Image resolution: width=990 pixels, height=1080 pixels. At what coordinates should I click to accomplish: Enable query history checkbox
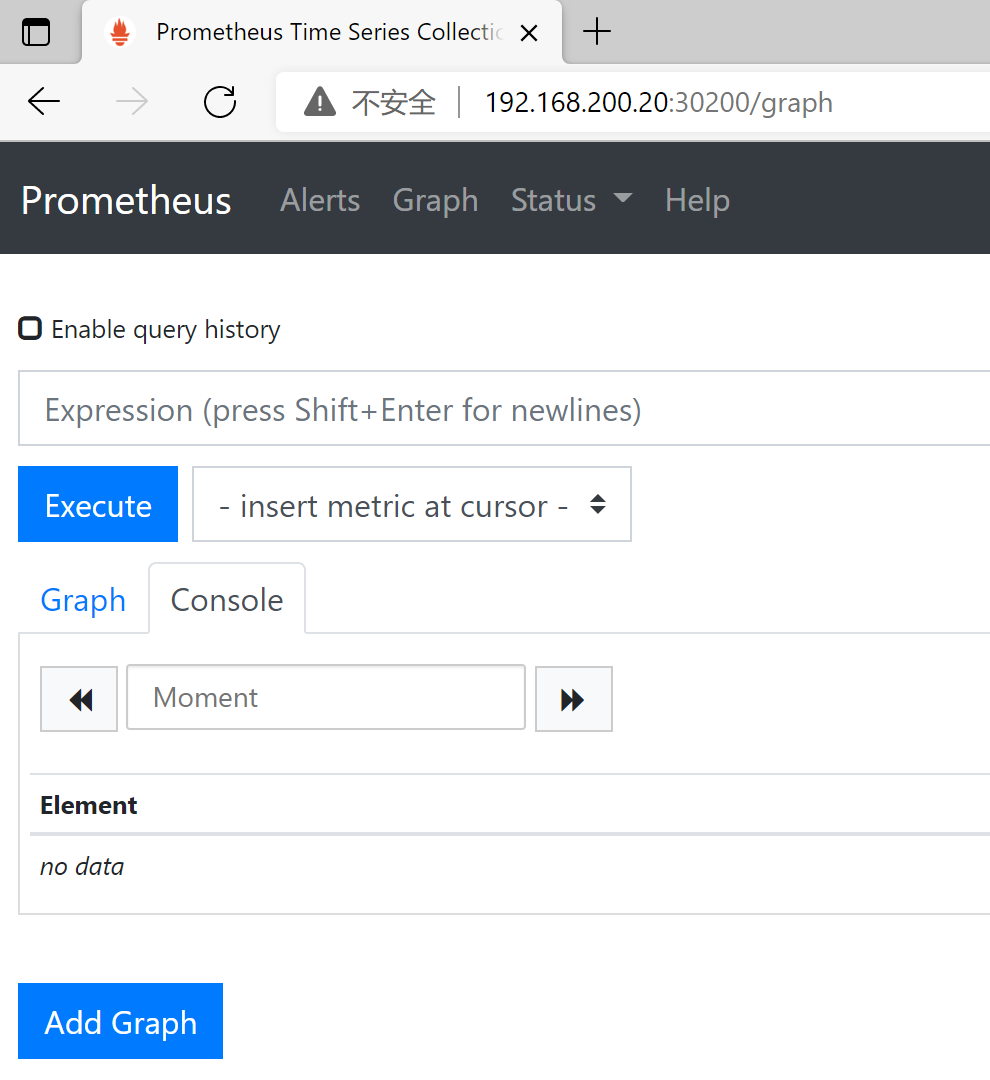31,329
